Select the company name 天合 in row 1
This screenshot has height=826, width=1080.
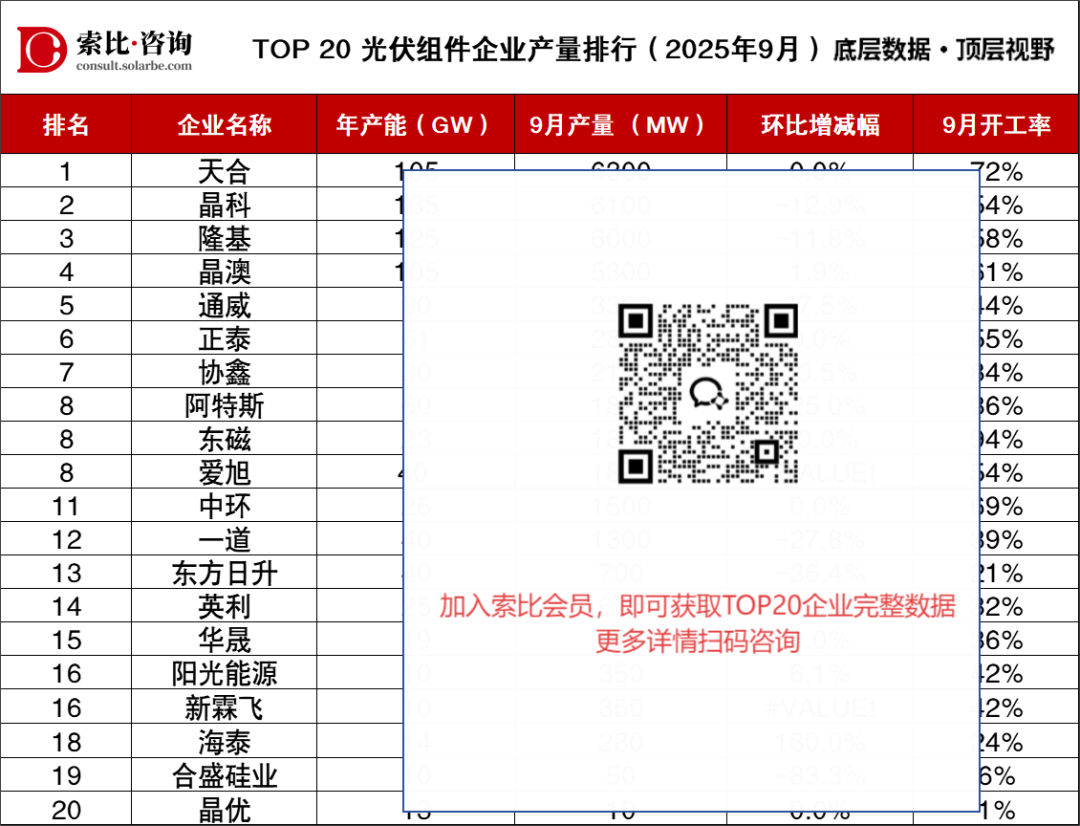coord(224,172)
